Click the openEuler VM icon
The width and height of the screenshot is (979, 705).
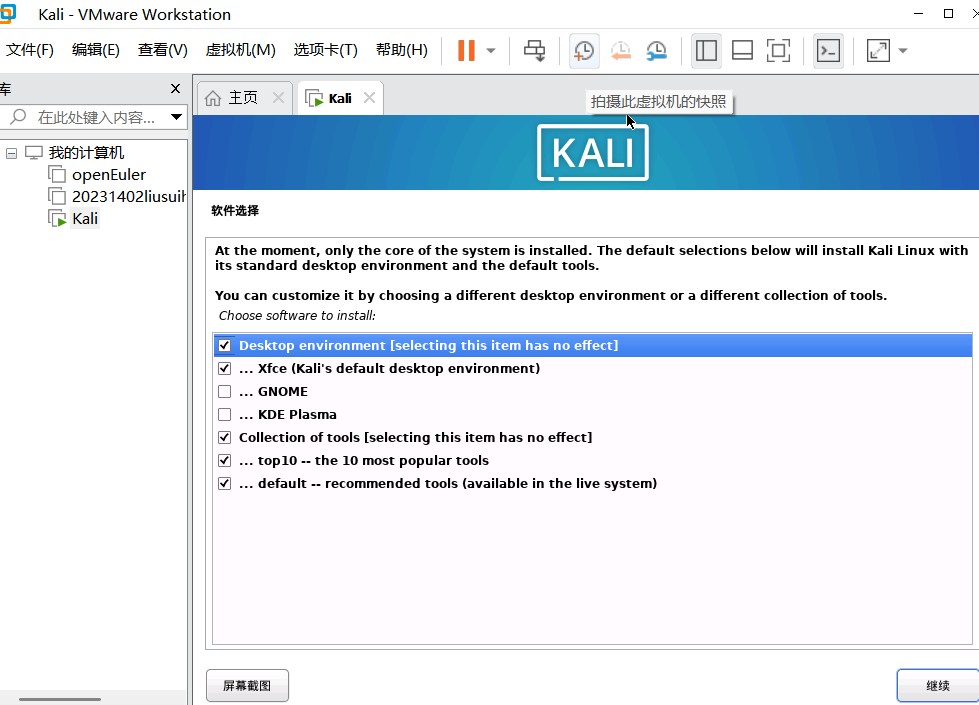point(57,175)
